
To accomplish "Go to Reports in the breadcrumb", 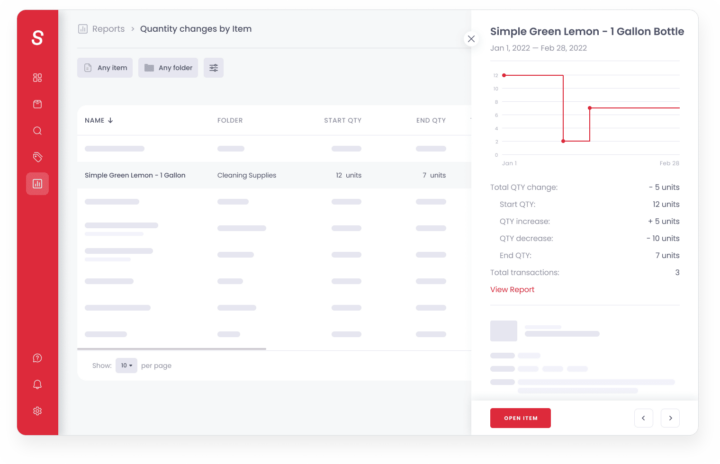I will [108, 29].
